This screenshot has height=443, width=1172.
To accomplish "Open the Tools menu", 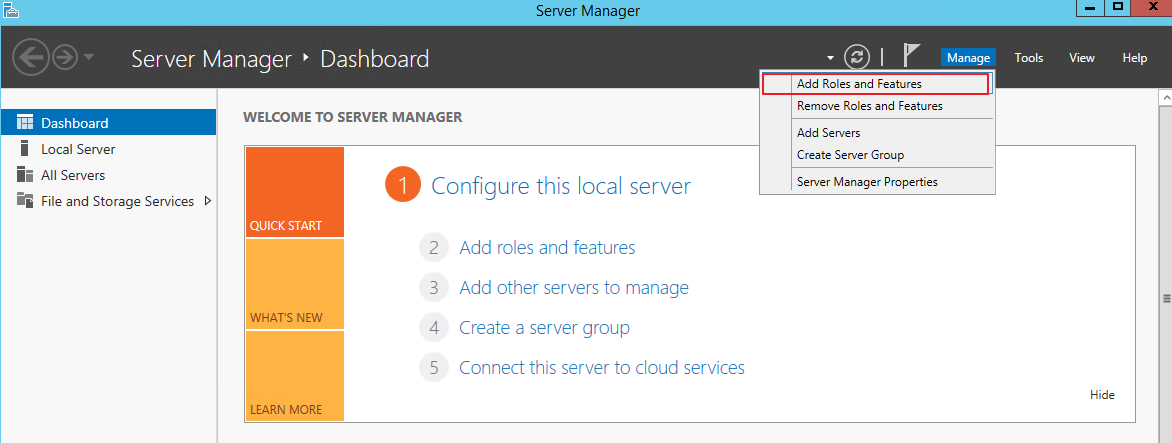I will click(x=1028, y=58).
